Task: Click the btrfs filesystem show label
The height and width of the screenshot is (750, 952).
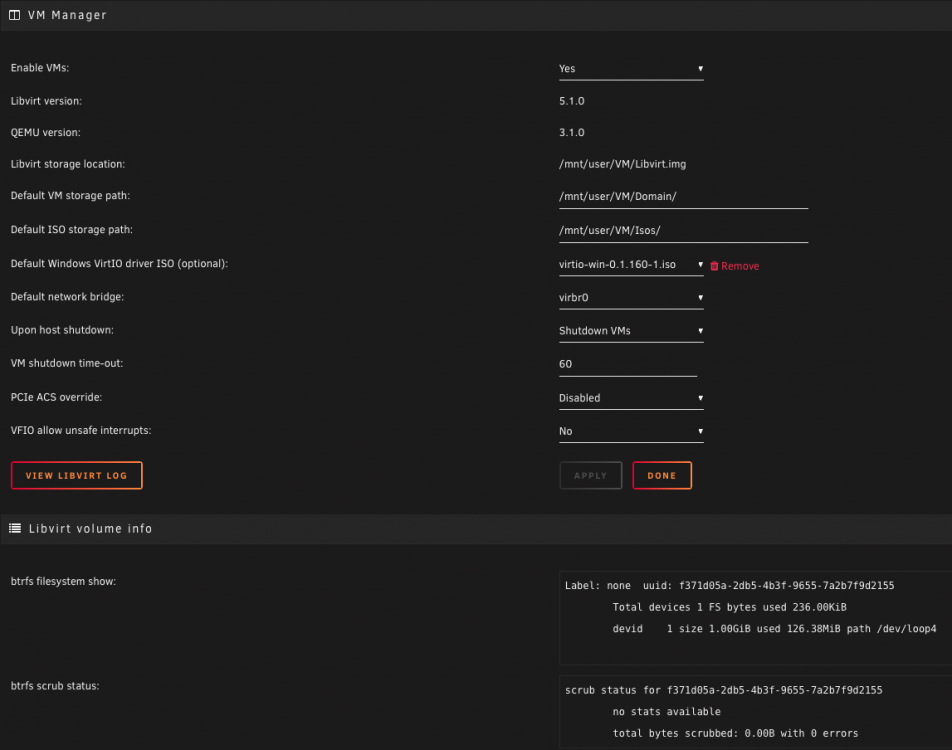Action: click(63, 581)
